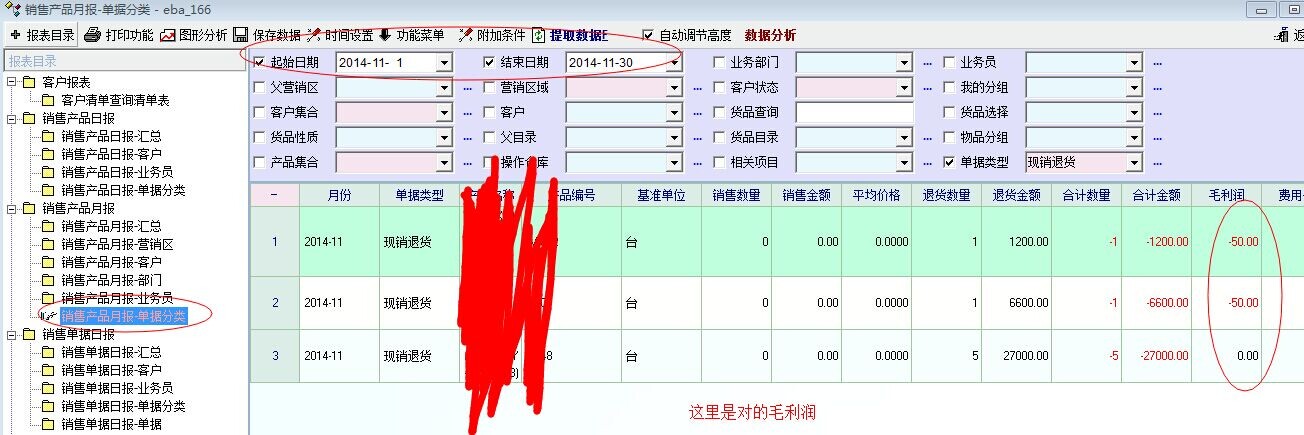Open the 单据类型 dropdown showing 现销退货
This screenshot has height=435, width=1304.
point(1133,162)
